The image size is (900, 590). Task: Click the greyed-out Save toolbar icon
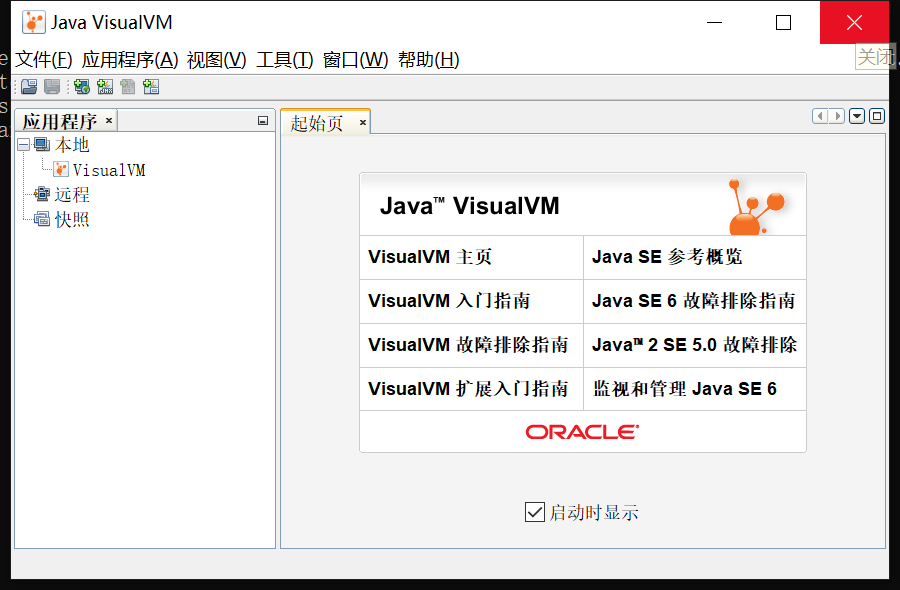click(x=52, y=87)
